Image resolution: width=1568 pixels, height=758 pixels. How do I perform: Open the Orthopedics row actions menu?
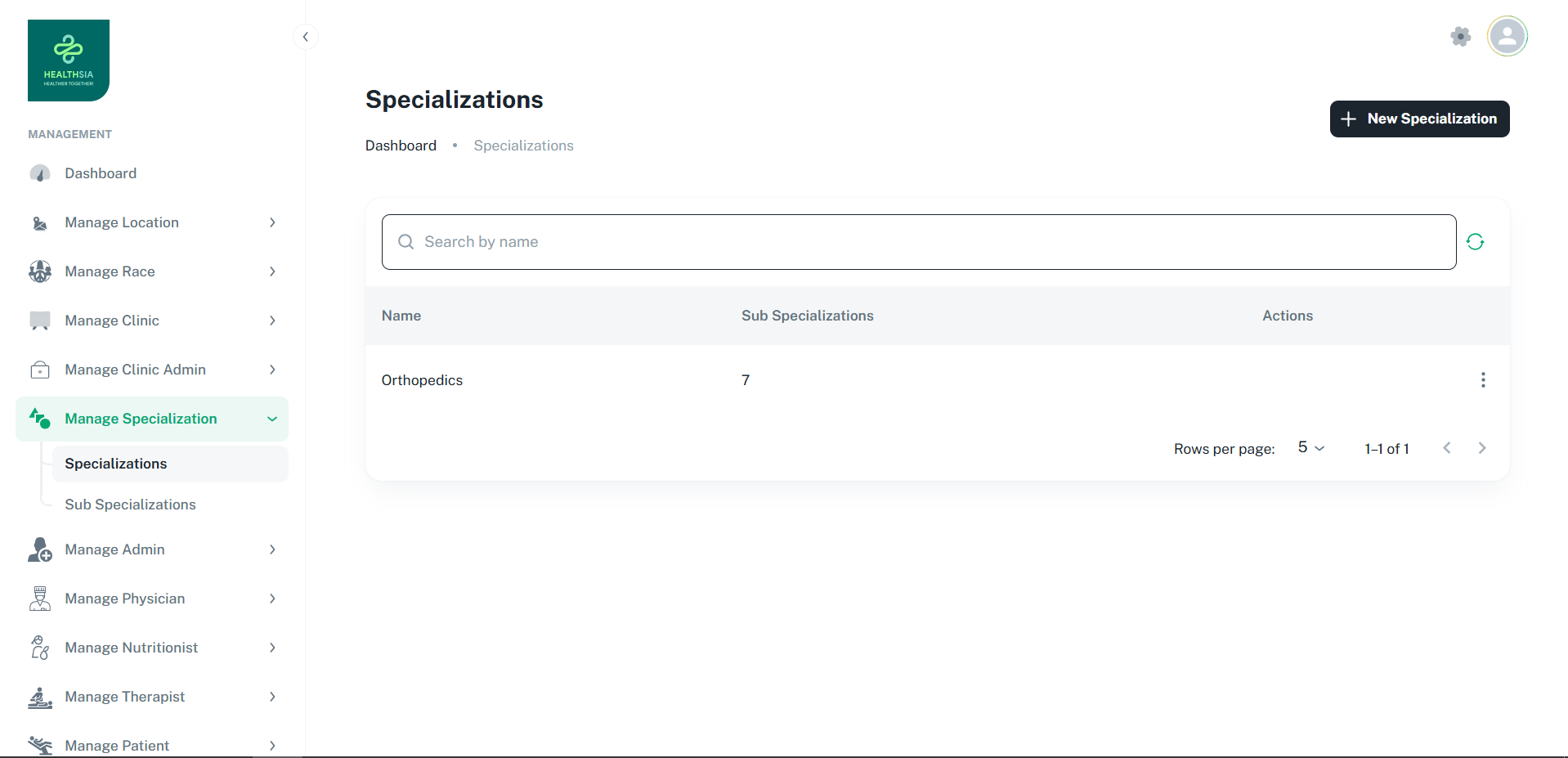[x=1482, y=380]
